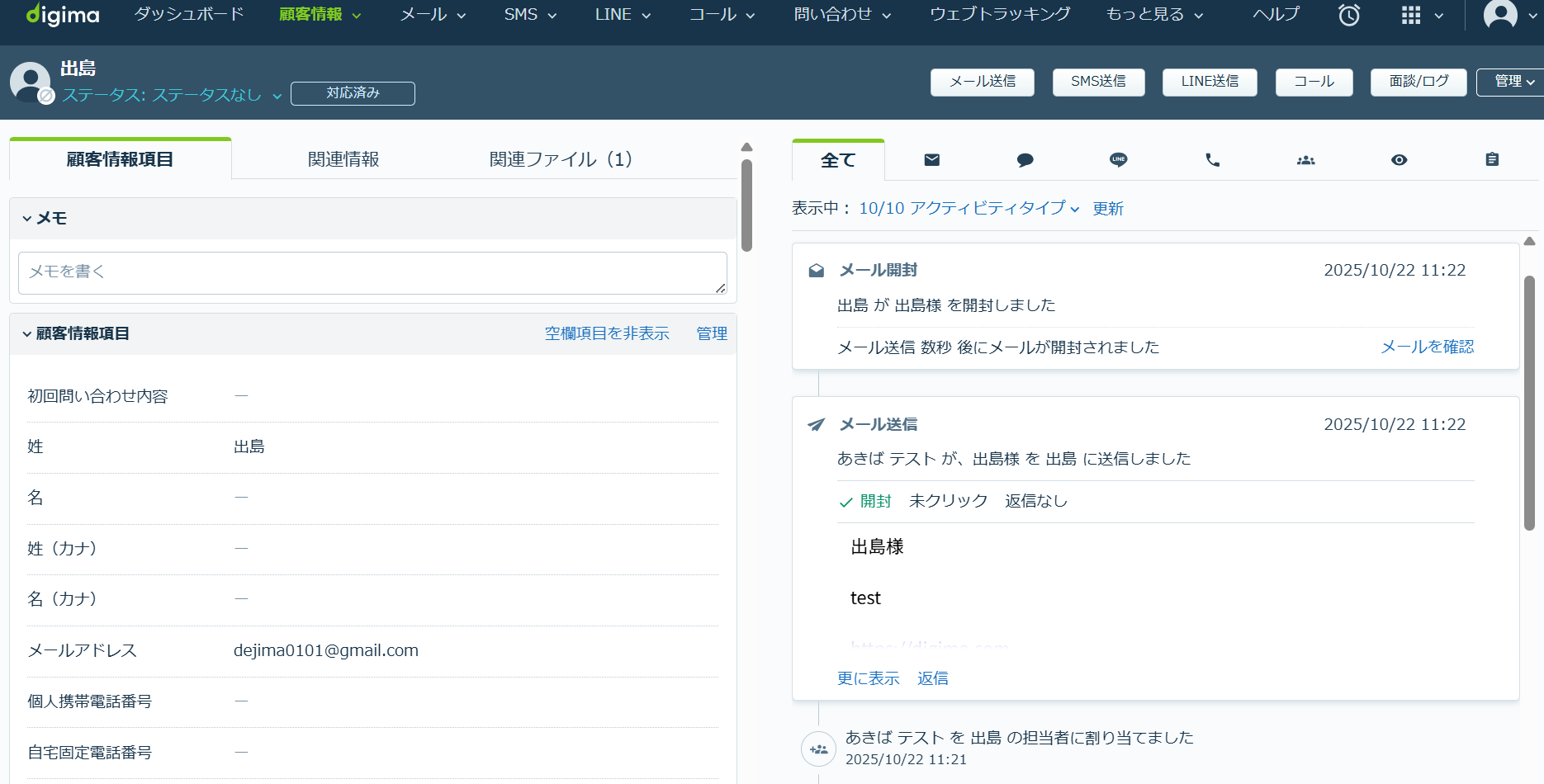Select the 全て activity tab

[838, 161]
